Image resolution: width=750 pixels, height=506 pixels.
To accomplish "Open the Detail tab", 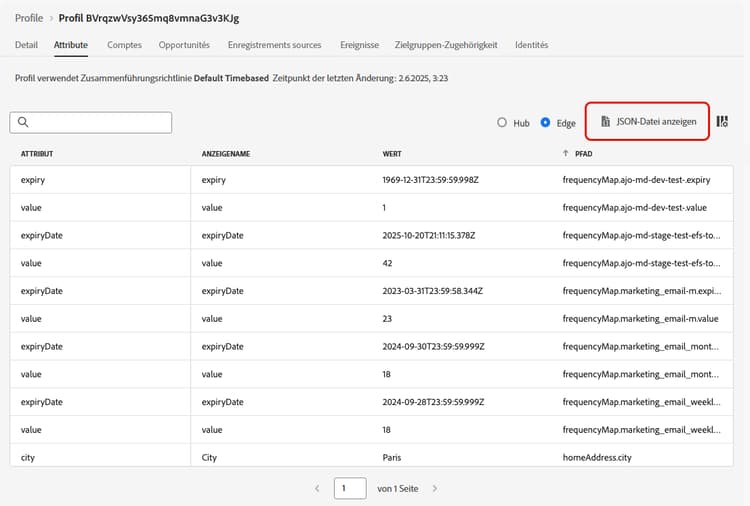I will coord(27,45).
